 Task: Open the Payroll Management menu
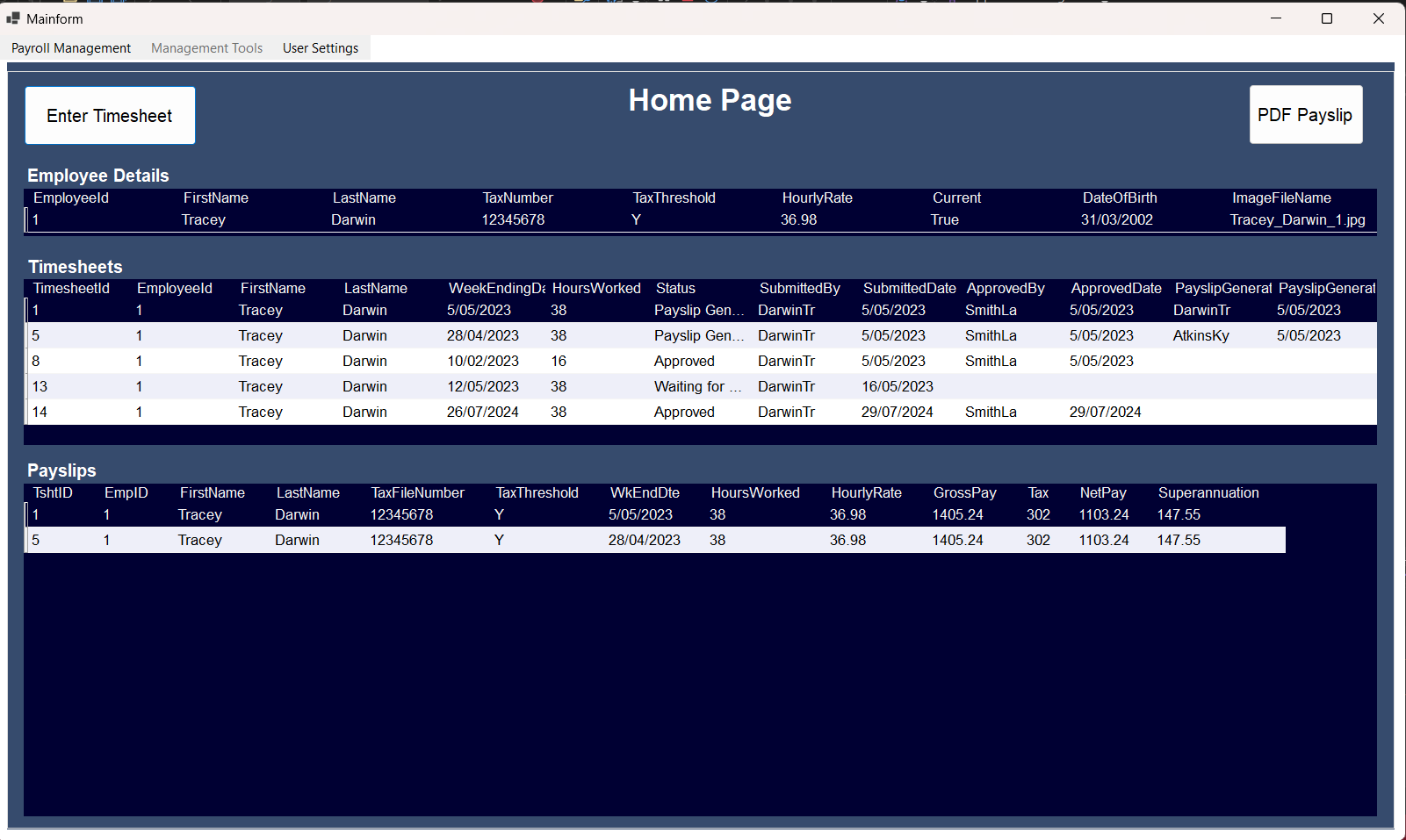pos(71,48)
